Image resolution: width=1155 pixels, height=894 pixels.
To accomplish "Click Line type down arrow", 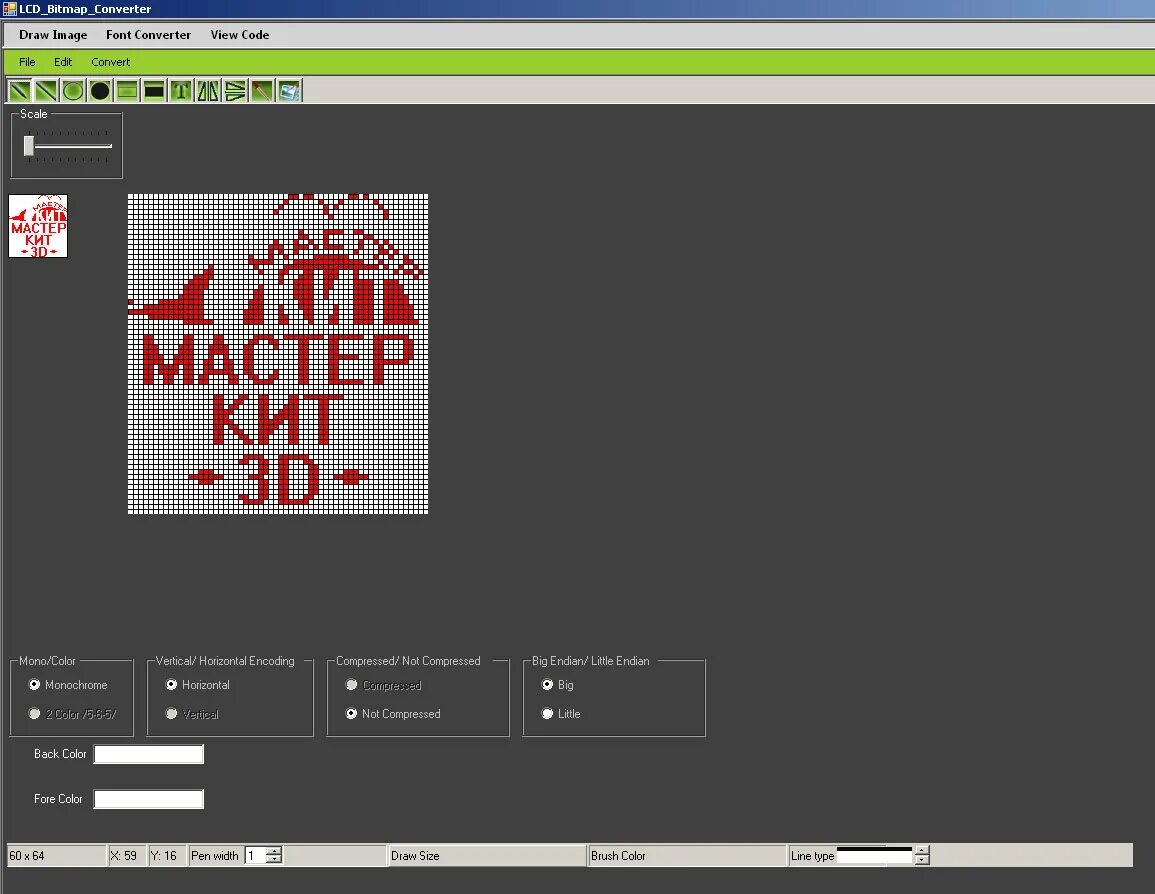I will (x=921, y=859).
